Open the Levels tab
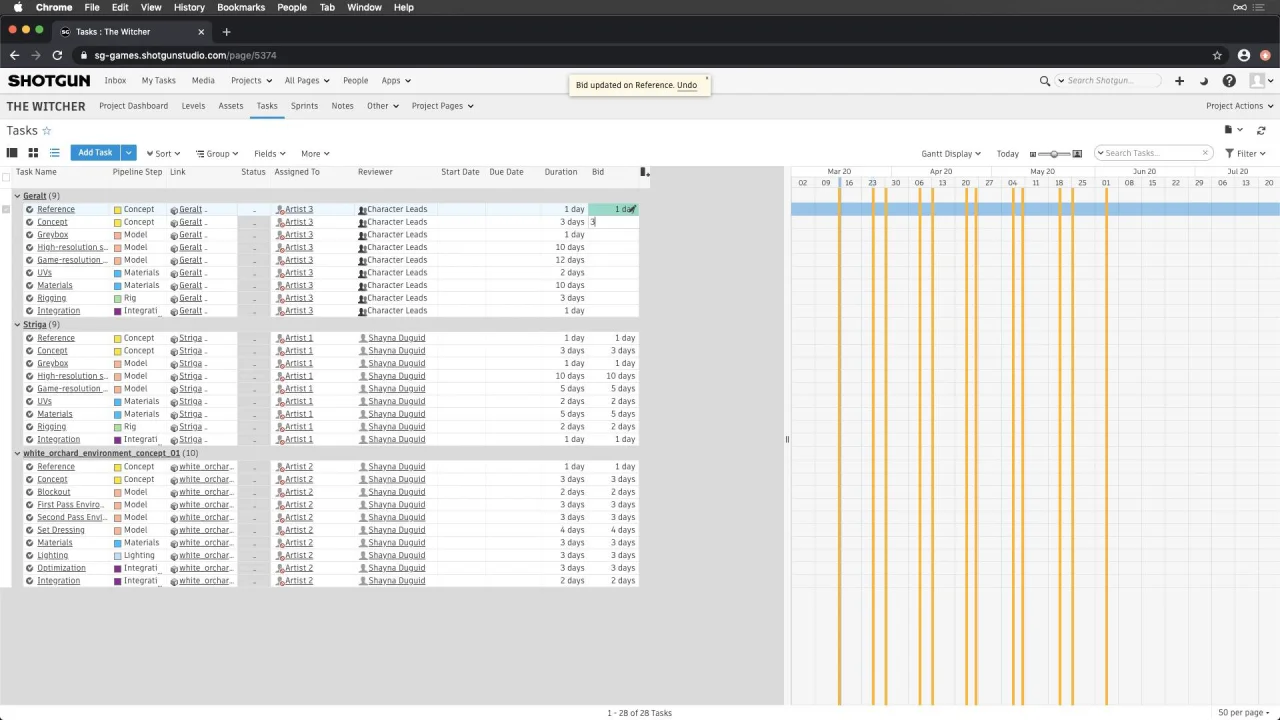Screen dimensions: 1280x720 (x=193, y=106)
